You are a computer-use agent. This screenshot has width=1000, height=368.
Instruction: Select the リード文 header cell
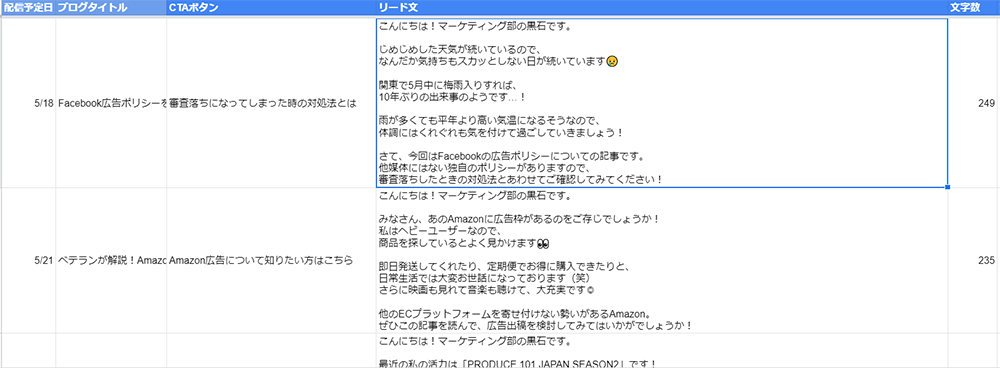coord(662,8)
